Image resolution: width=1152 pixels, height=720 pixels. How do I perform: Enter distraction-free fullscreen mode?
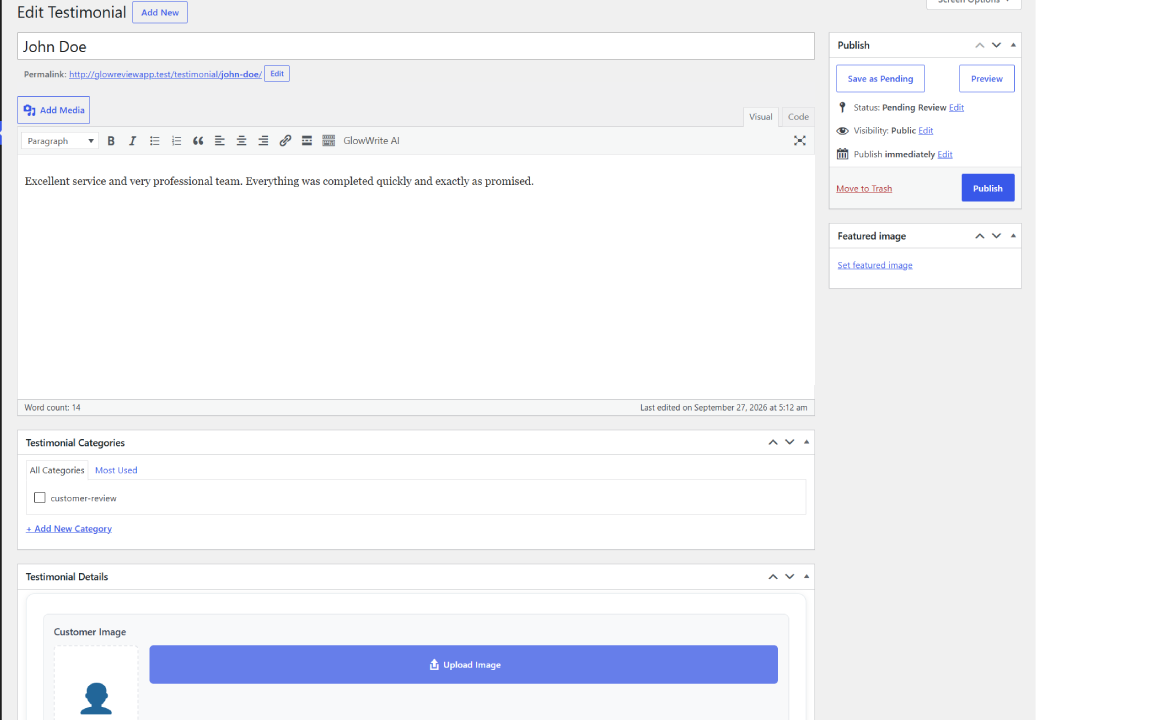tap(799, 141)
